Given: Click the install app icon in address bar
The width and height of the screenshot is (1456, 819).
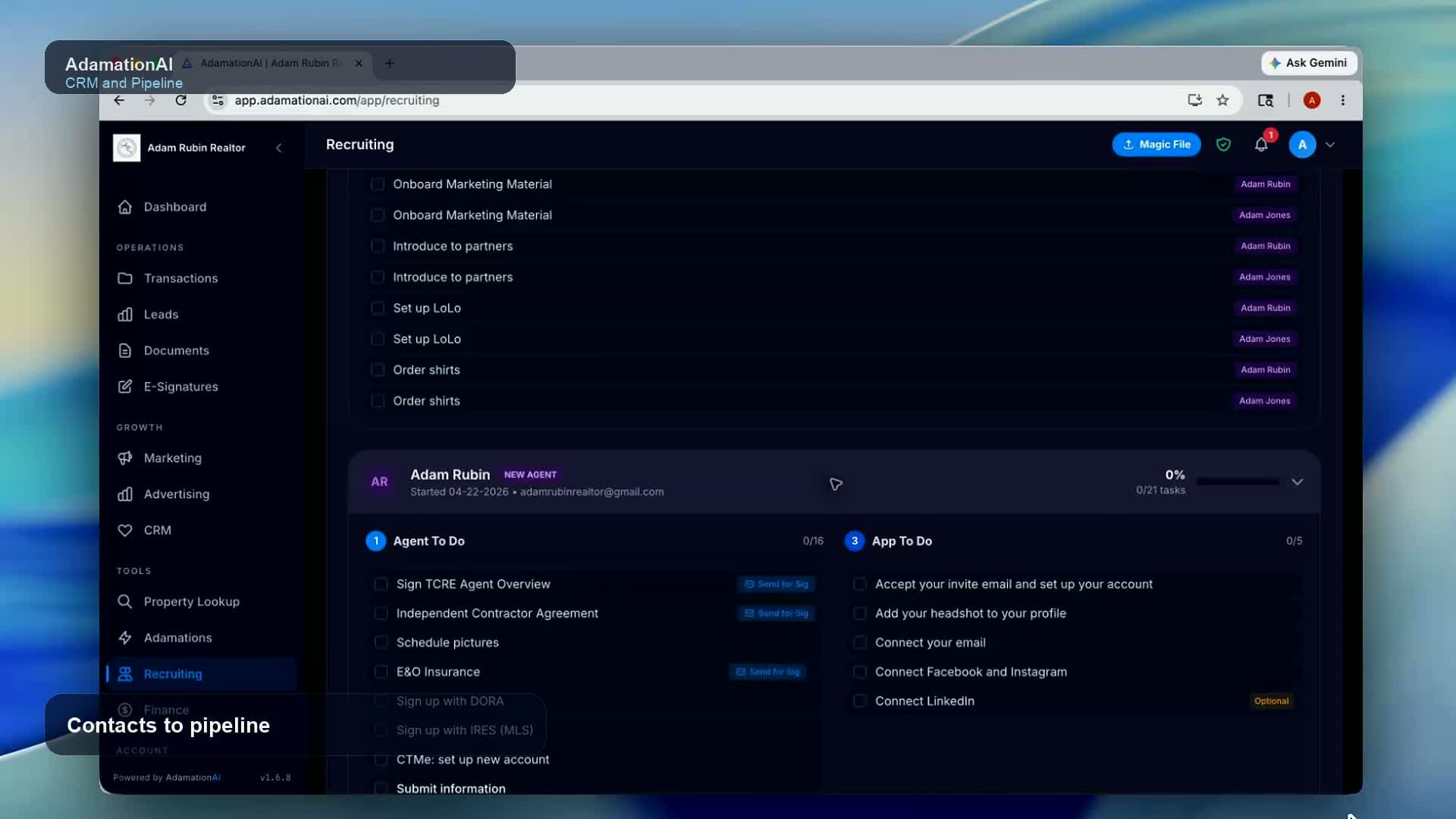Looking at the screenshot, I should [1194, 100].
